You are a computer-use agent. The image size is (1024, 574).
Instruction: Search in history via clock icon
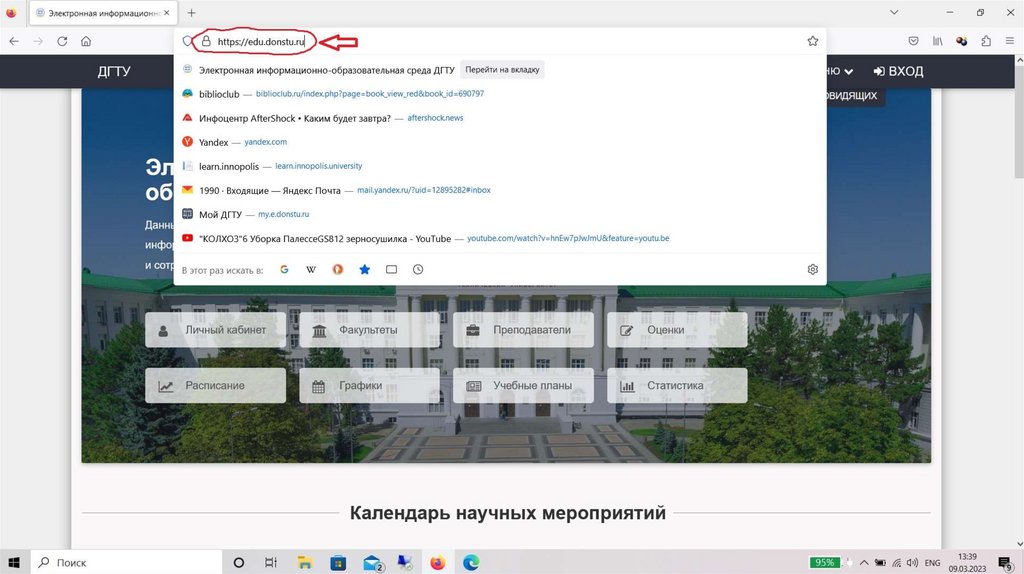point(418,270)
